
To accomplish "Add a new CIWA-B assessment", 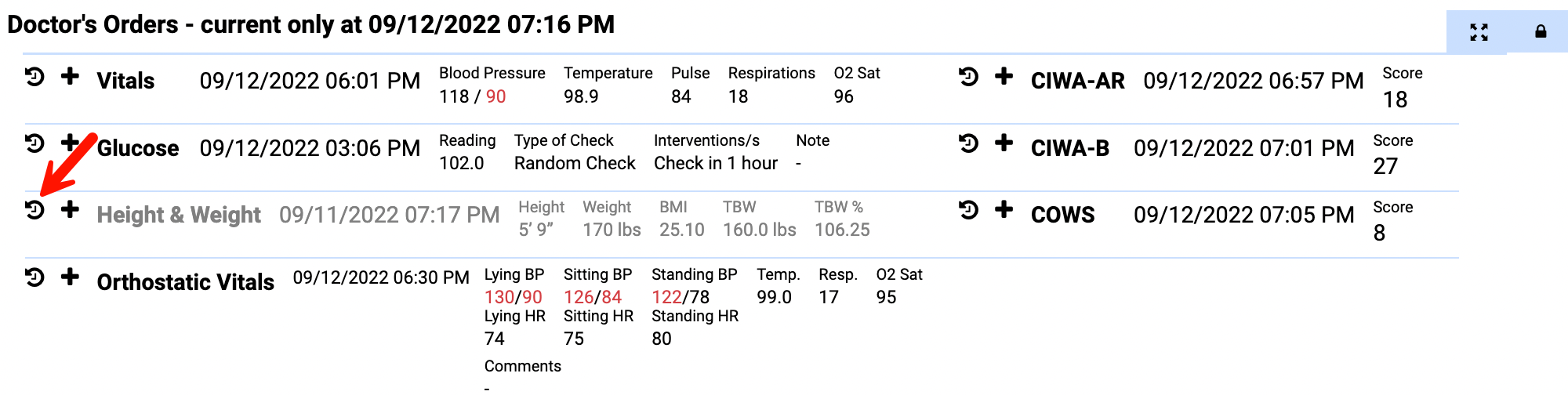I will tap(1004, 143).
